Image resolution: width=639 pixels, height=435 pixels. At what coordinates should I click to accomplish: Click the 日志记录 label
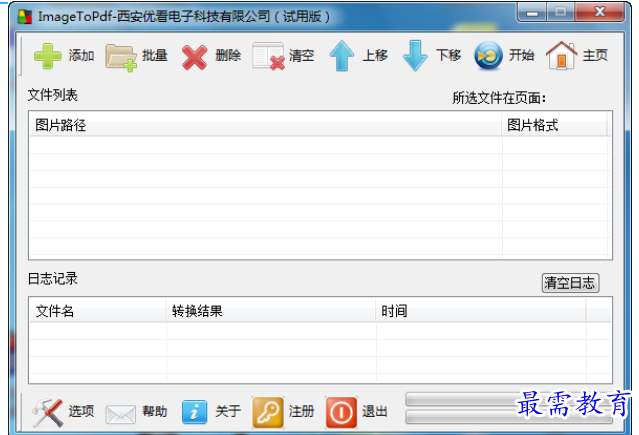coord(53,279)
